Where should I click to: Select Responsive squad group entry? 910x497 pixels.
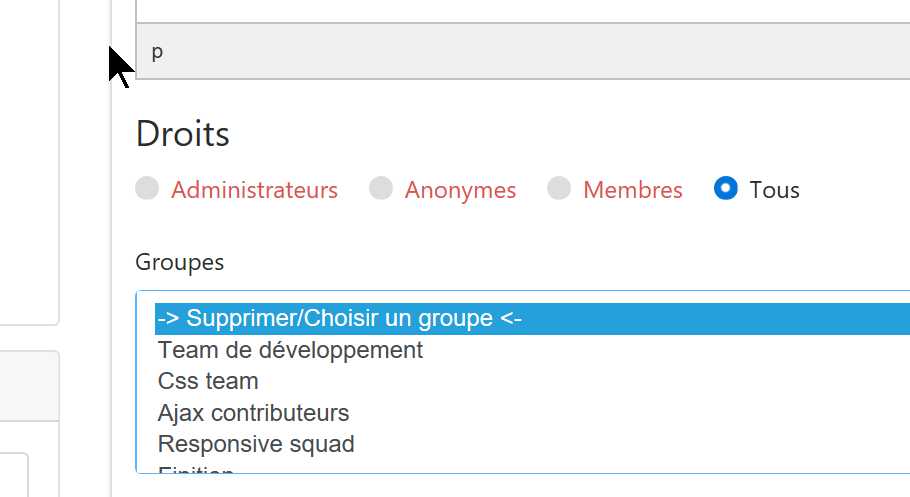256,443
